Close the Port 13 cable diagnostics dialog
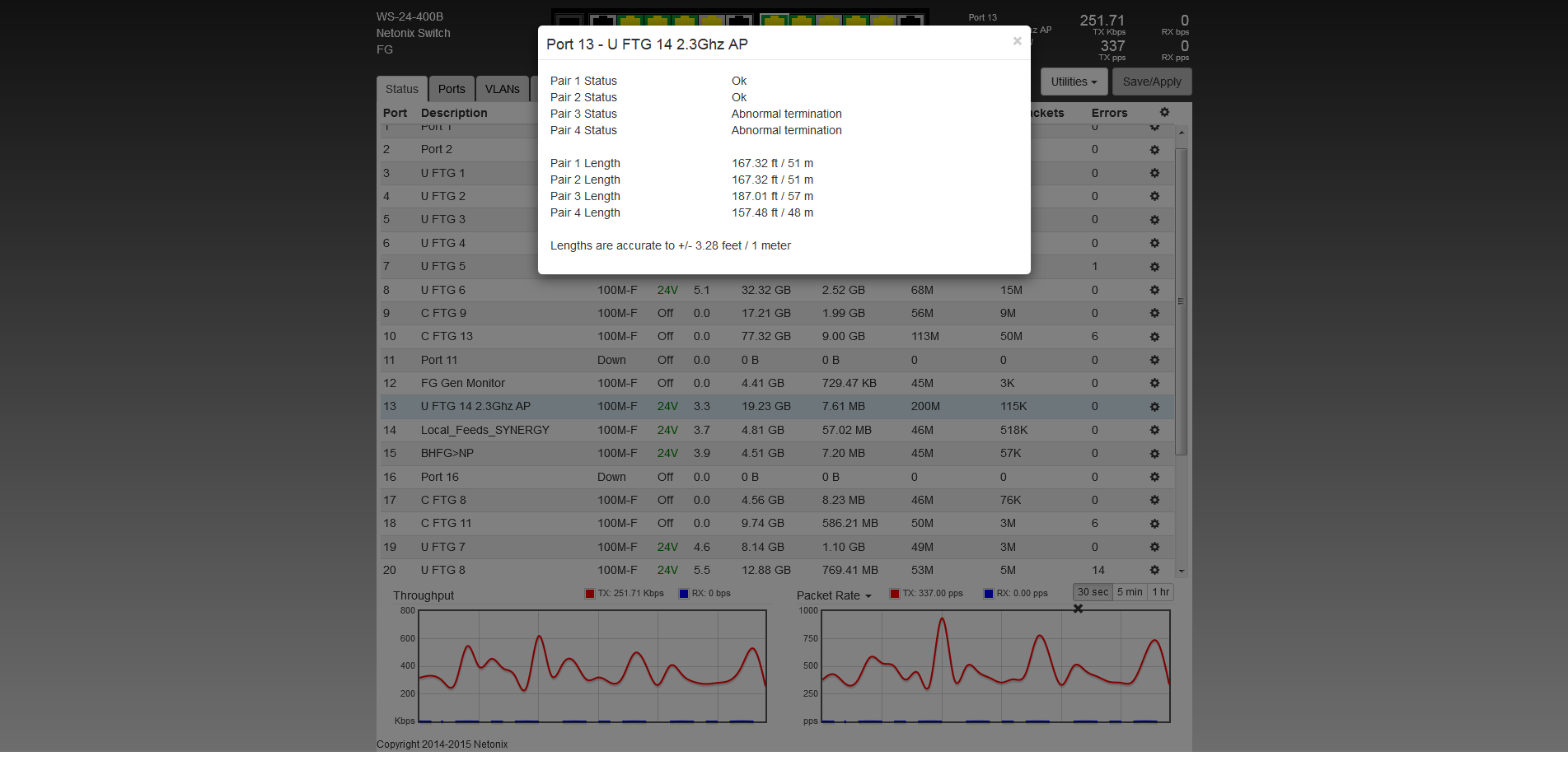This screenshot has height=770, width=1568. (1017, 41)
